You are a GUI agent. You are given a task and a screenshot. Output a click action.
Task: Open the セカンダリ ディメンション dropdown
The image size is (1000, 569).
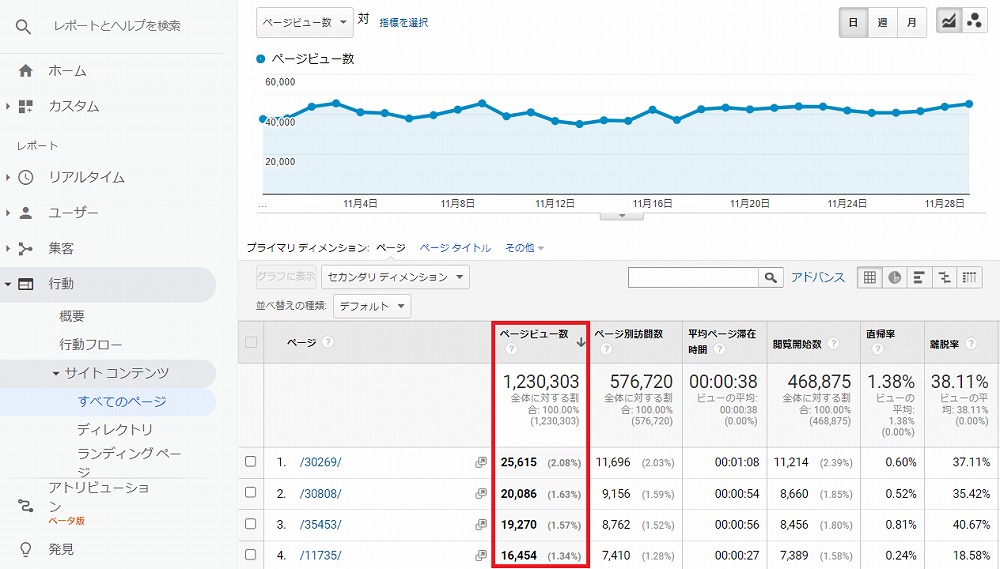395,277
